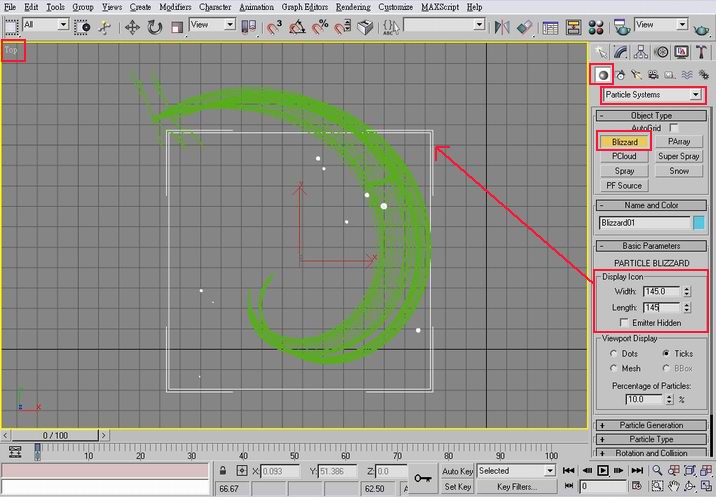Click the PArray button
The height and width of the screenshot is (497, 716).
click(x=679, y=142)
